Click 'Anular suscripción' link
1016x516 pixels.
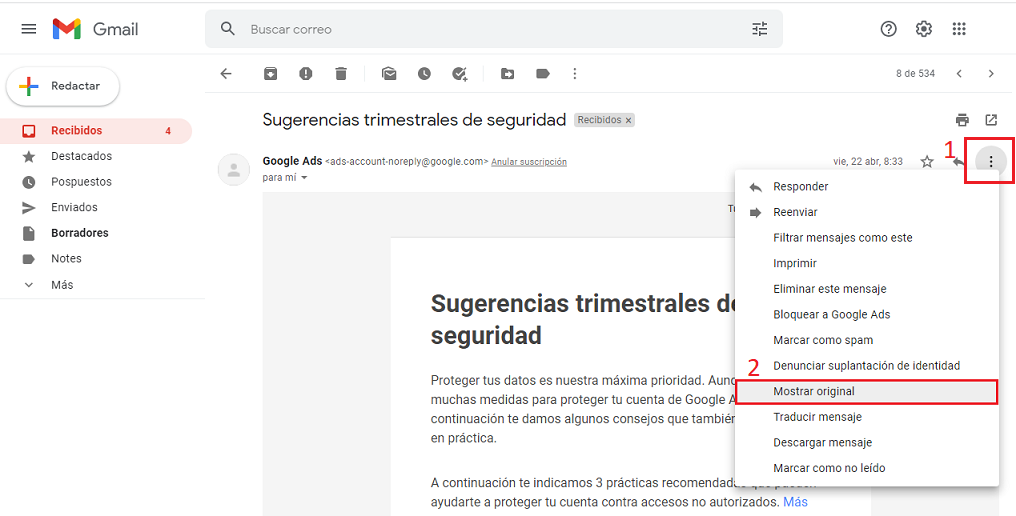(x=529, y=162)
